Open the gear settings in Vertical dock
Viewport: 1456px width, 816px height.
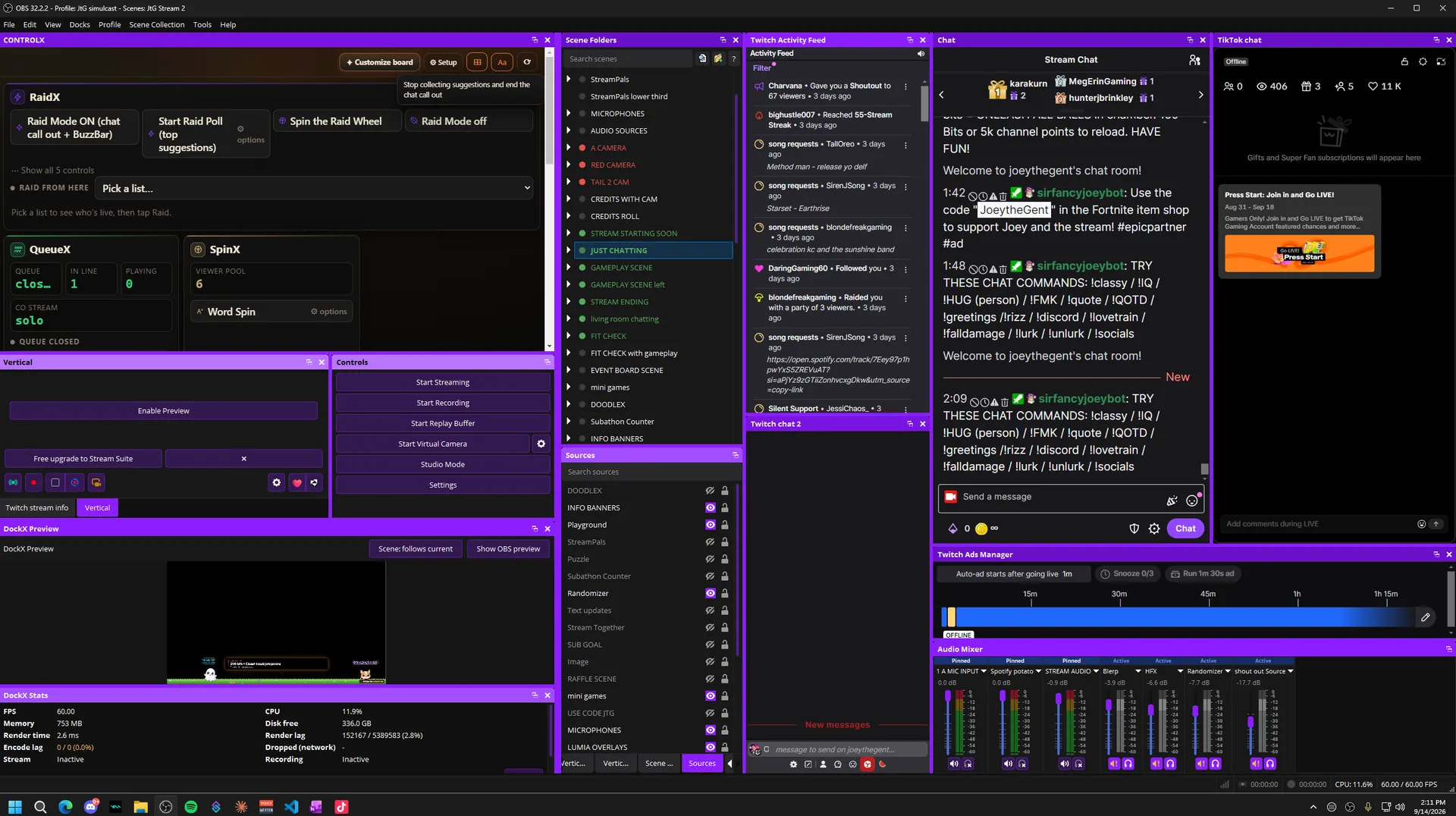pos(277,482)
